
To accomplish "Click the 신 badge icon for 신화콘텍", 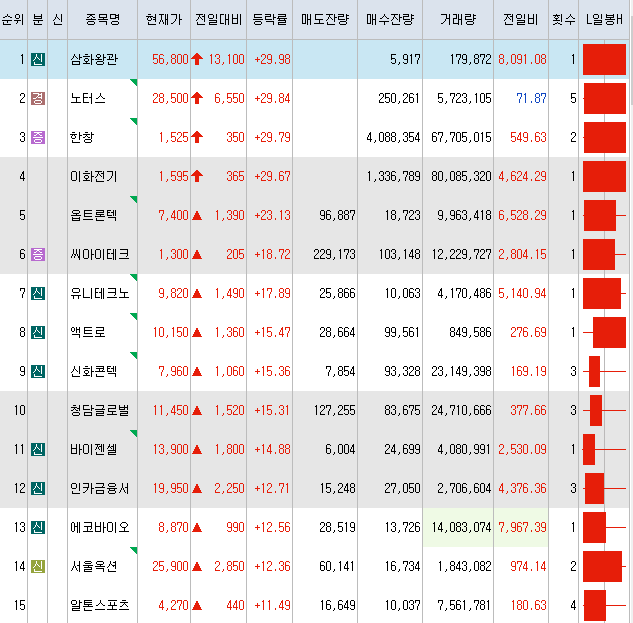I will 38,371.
